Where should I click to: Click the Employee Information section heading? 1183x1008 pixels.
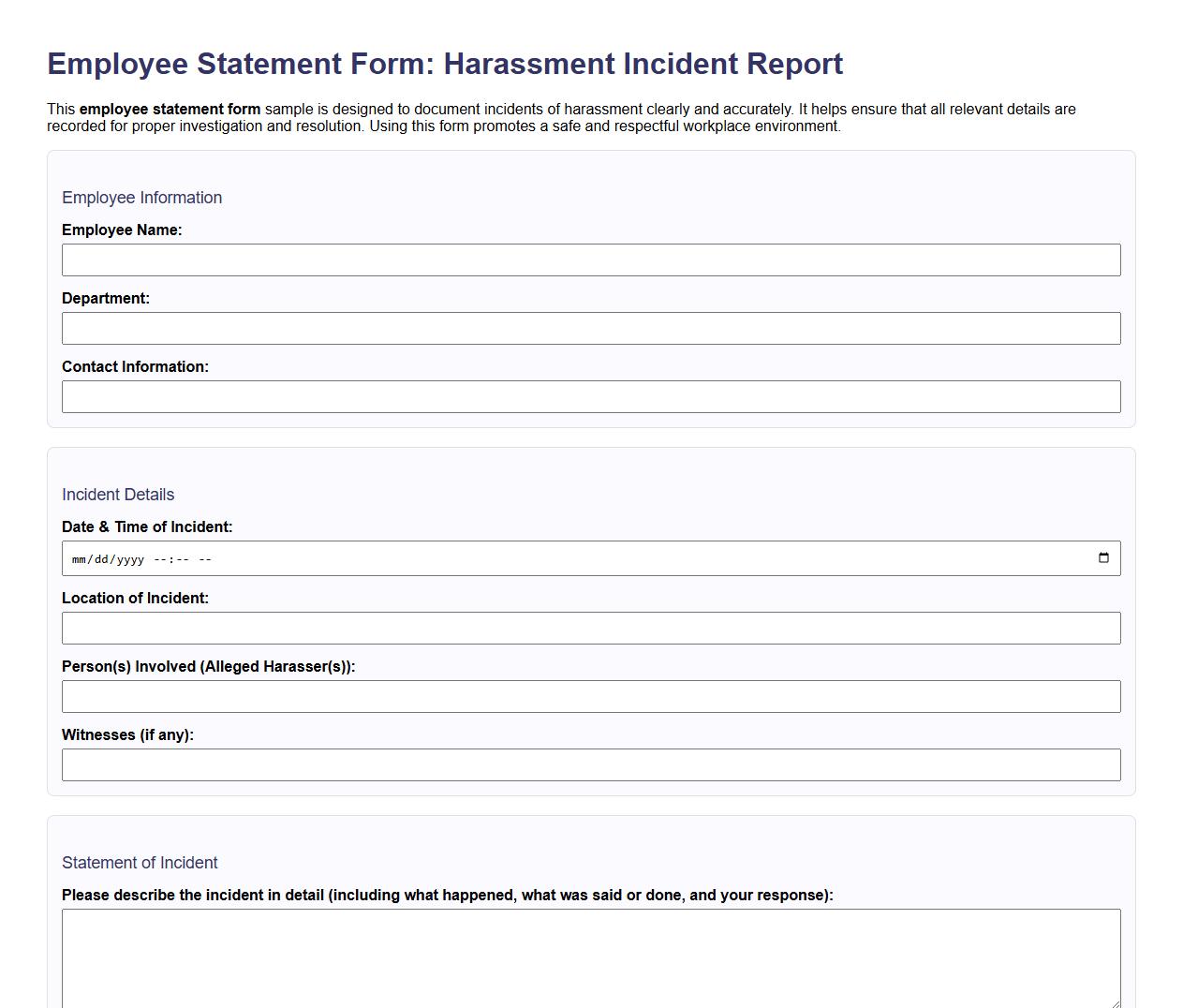point(141,198)
